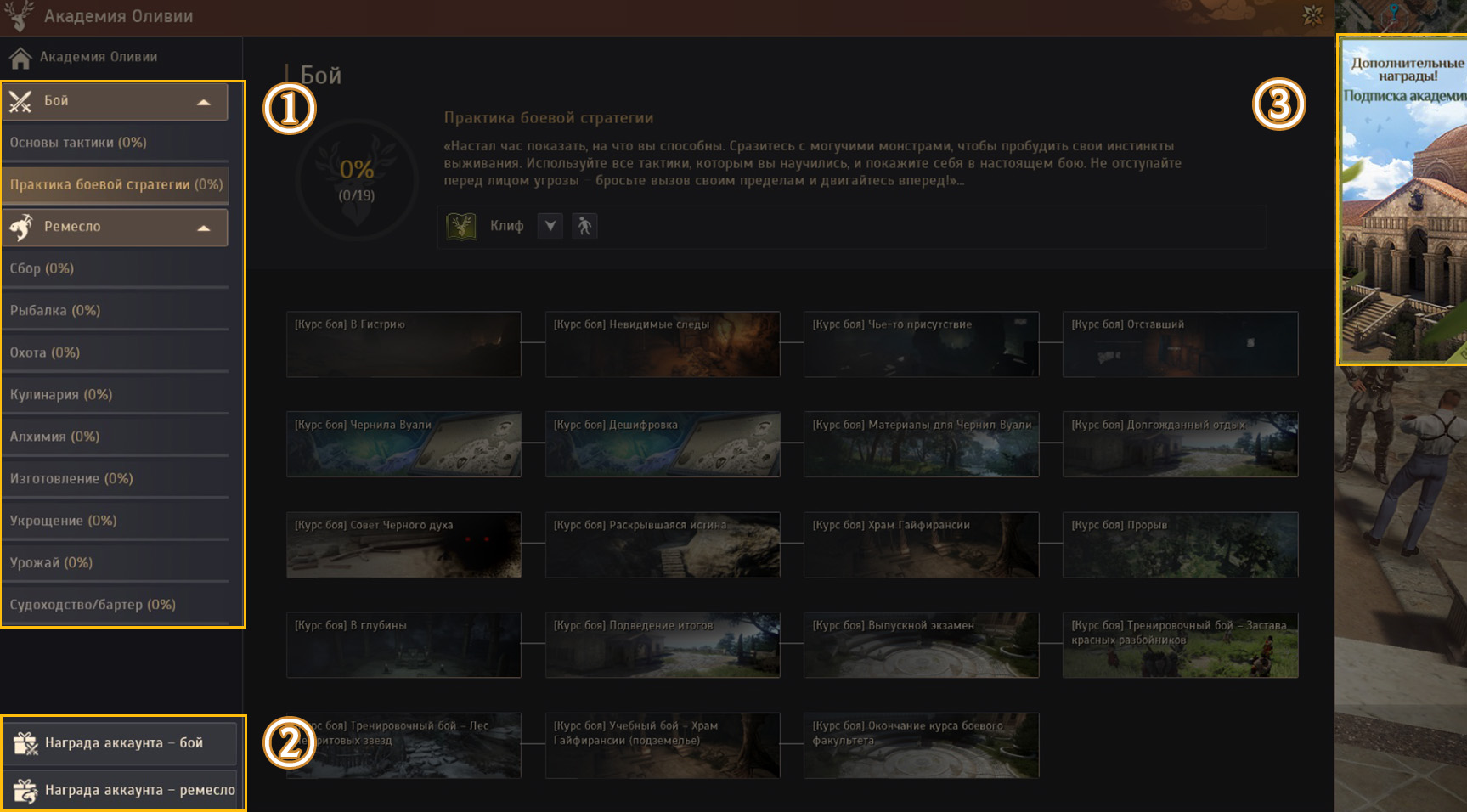Select Рыбалка (0%) in sidebar
The height and width of the screenshot is (812, 1467).
tap(55, 311)
